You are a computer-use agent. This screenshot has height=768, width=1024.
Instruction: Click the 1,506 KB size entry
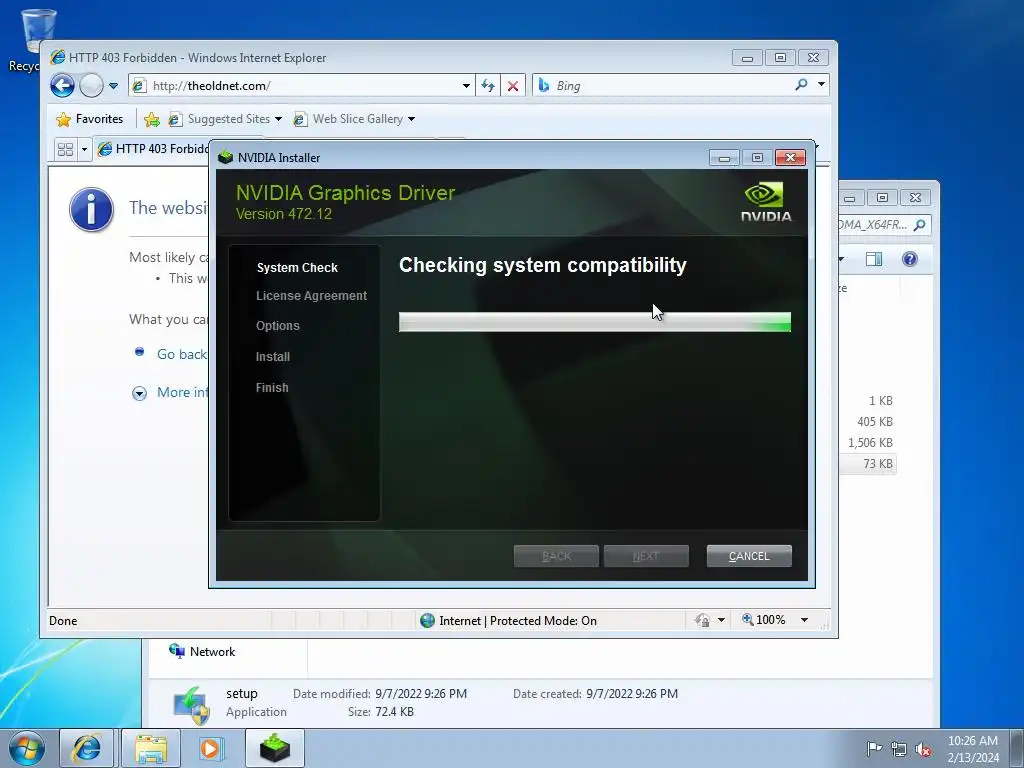(870, 443)
